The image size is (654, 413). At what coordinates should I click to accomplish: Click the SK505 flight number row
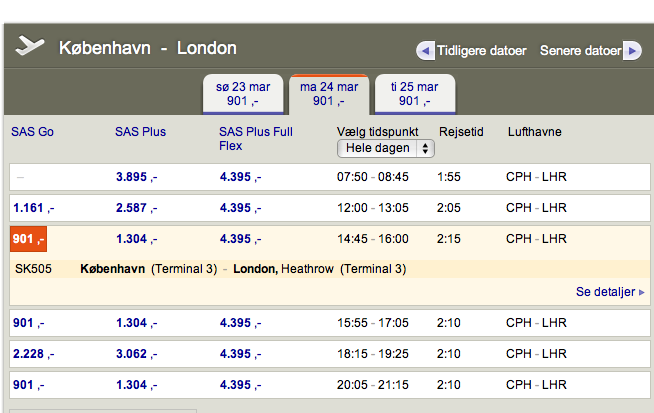(33, 269)
